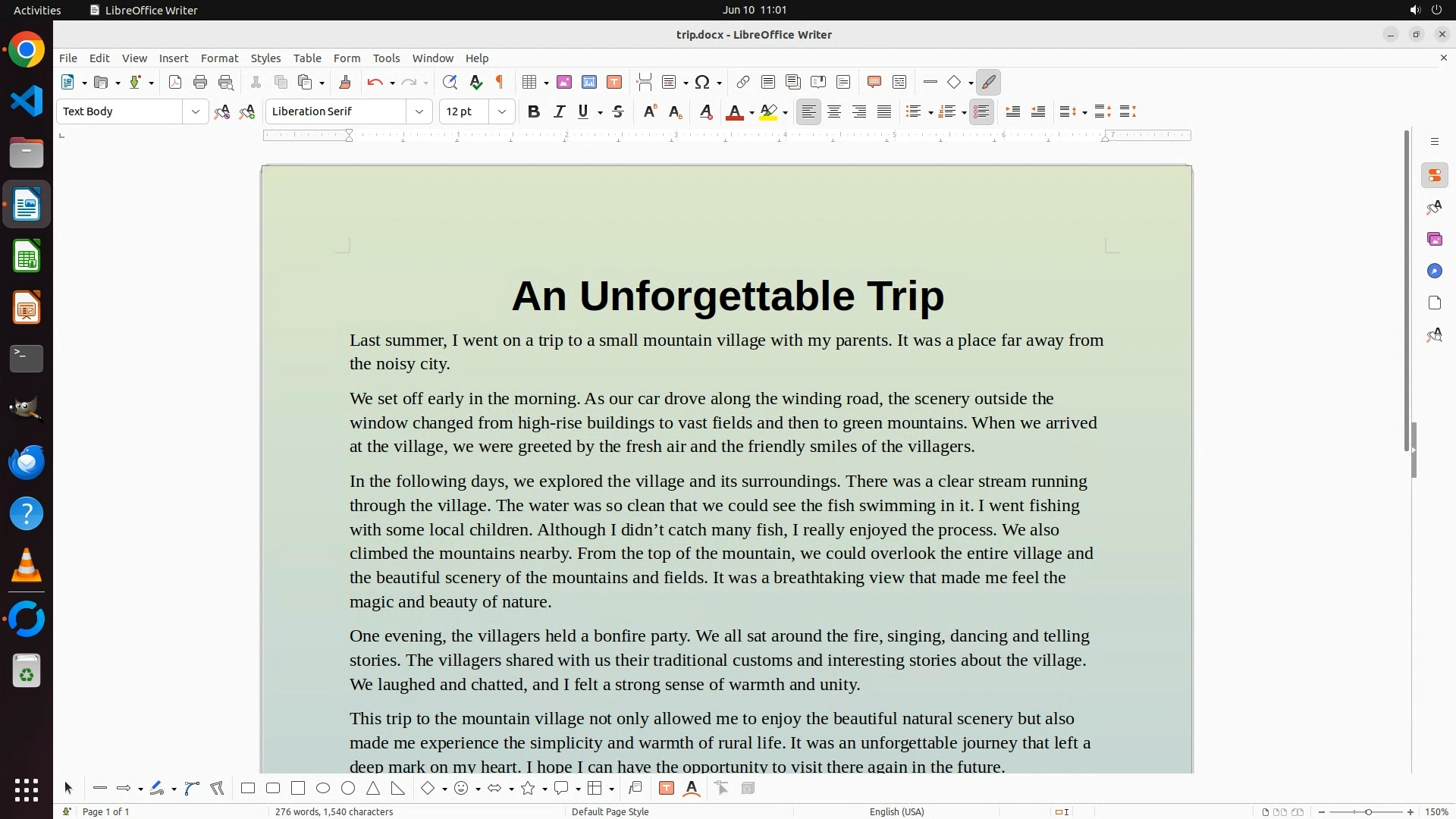Open the Tools menu
The width and height of the screenshot is (1456, 819).
(x=386, y=58)
